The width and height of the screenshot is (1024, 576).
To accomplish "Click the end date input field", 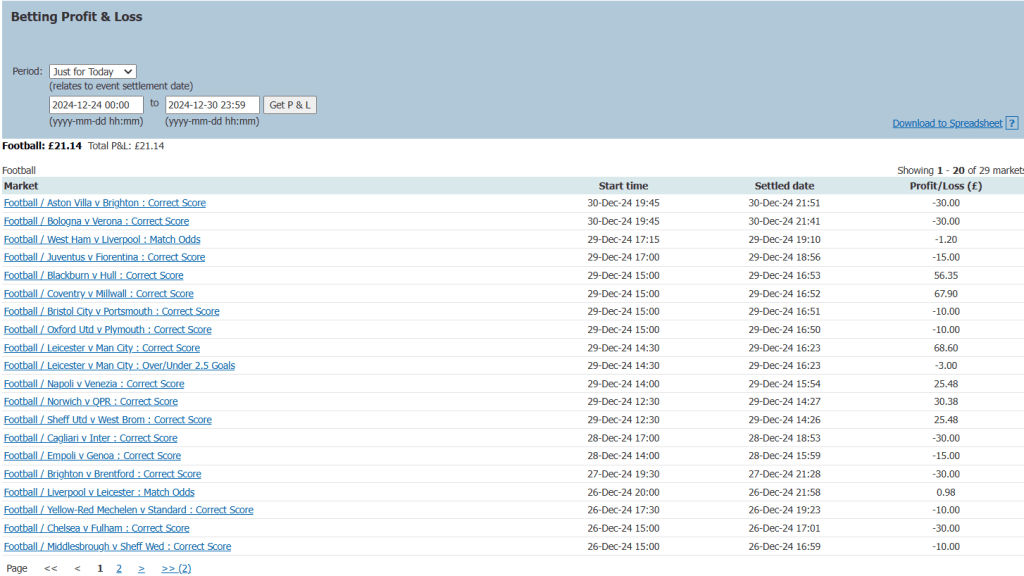I will 212,105.
